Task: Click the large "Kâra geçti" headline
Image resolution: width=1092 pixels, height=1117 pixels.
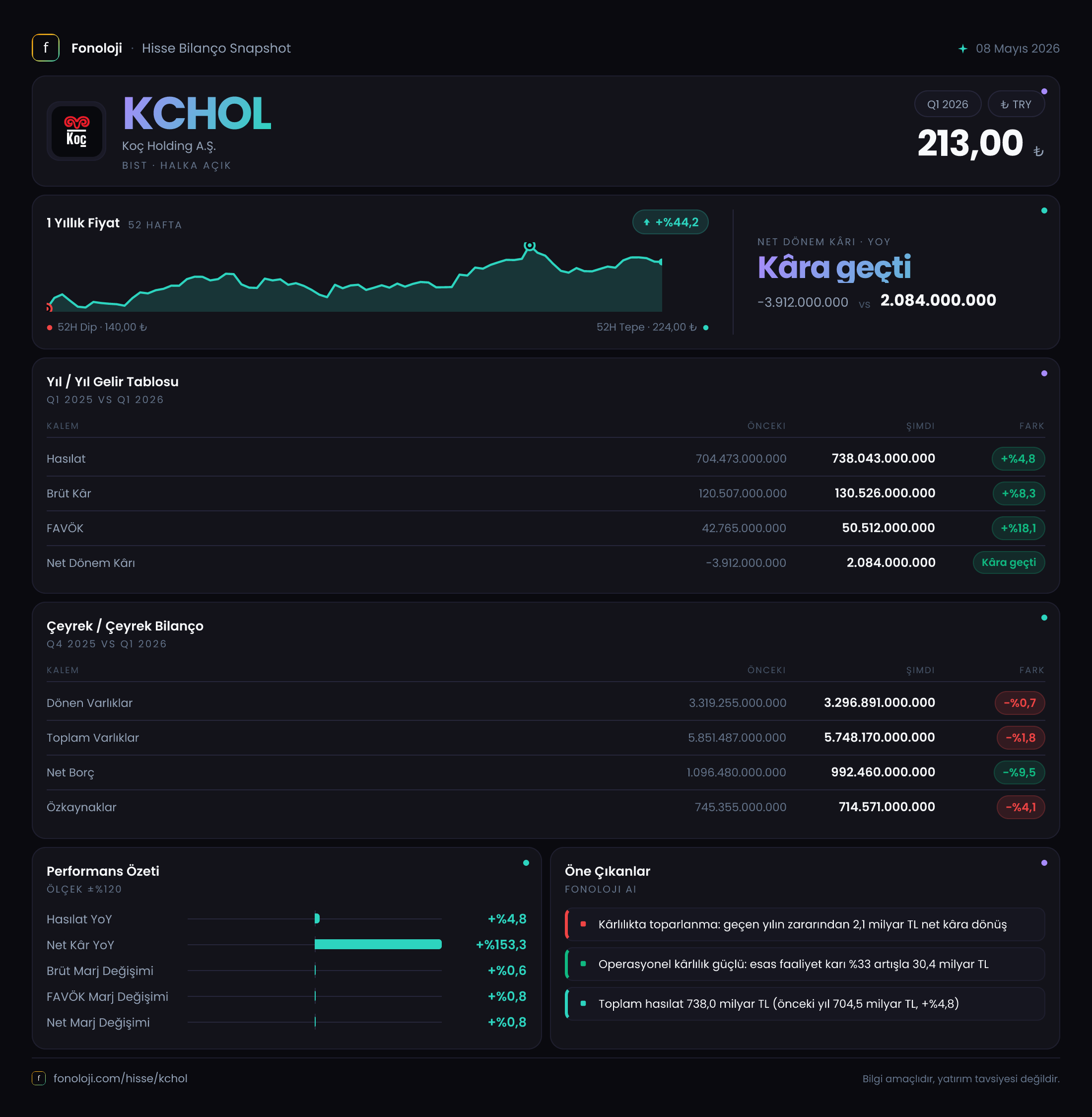Action: click(834, 268)
